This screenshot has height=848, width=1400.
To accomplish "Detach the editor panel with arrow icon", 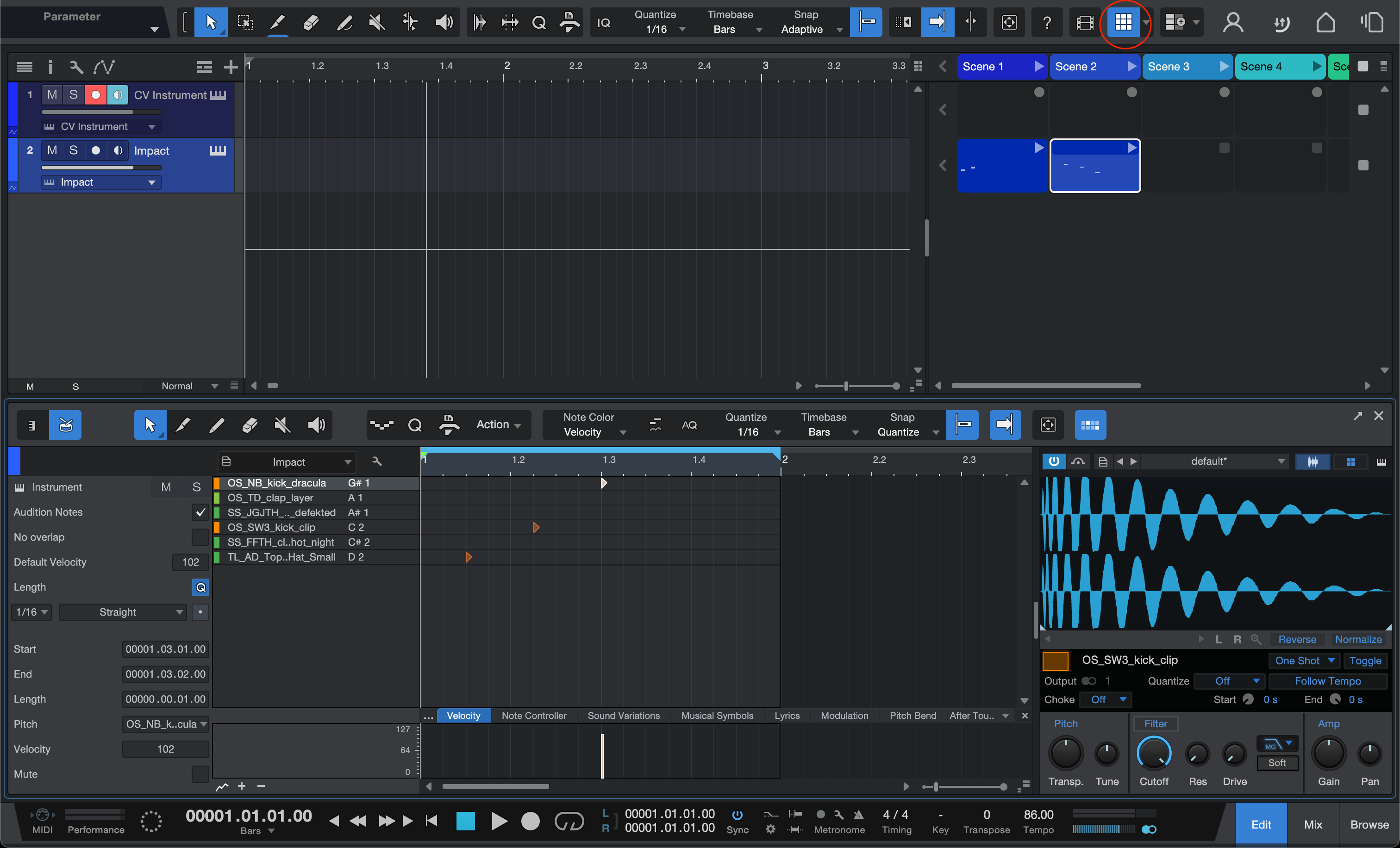I will (x=1358, y=416).
